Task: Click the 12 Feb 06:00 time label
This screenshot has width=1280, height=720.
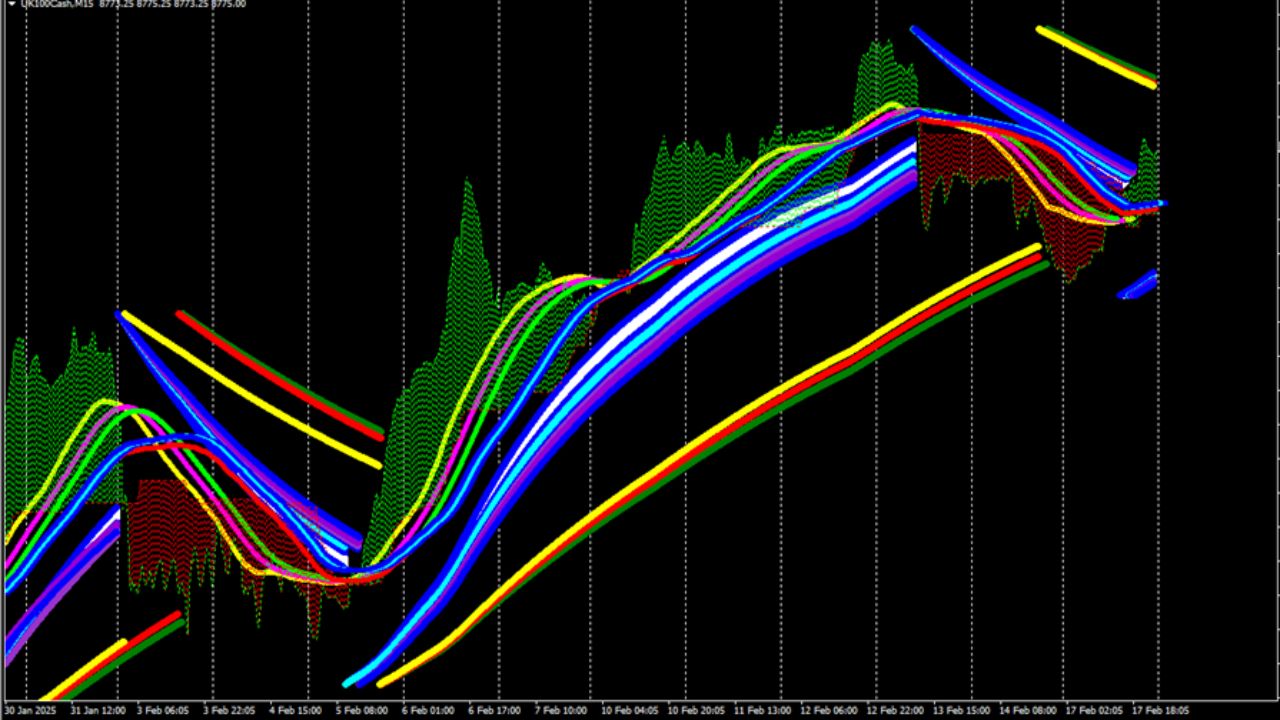Action: [829, 711]
